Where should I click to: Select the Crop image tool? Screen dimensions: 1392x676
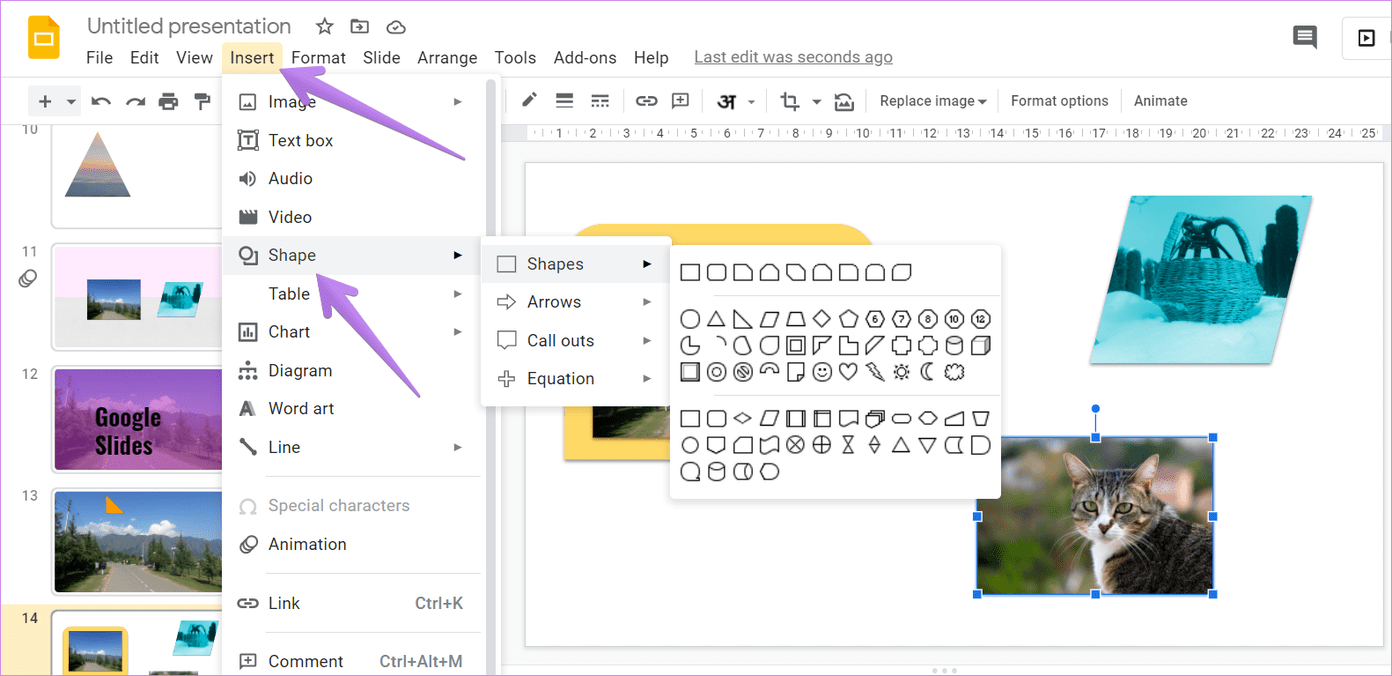(x=790, y=100)
